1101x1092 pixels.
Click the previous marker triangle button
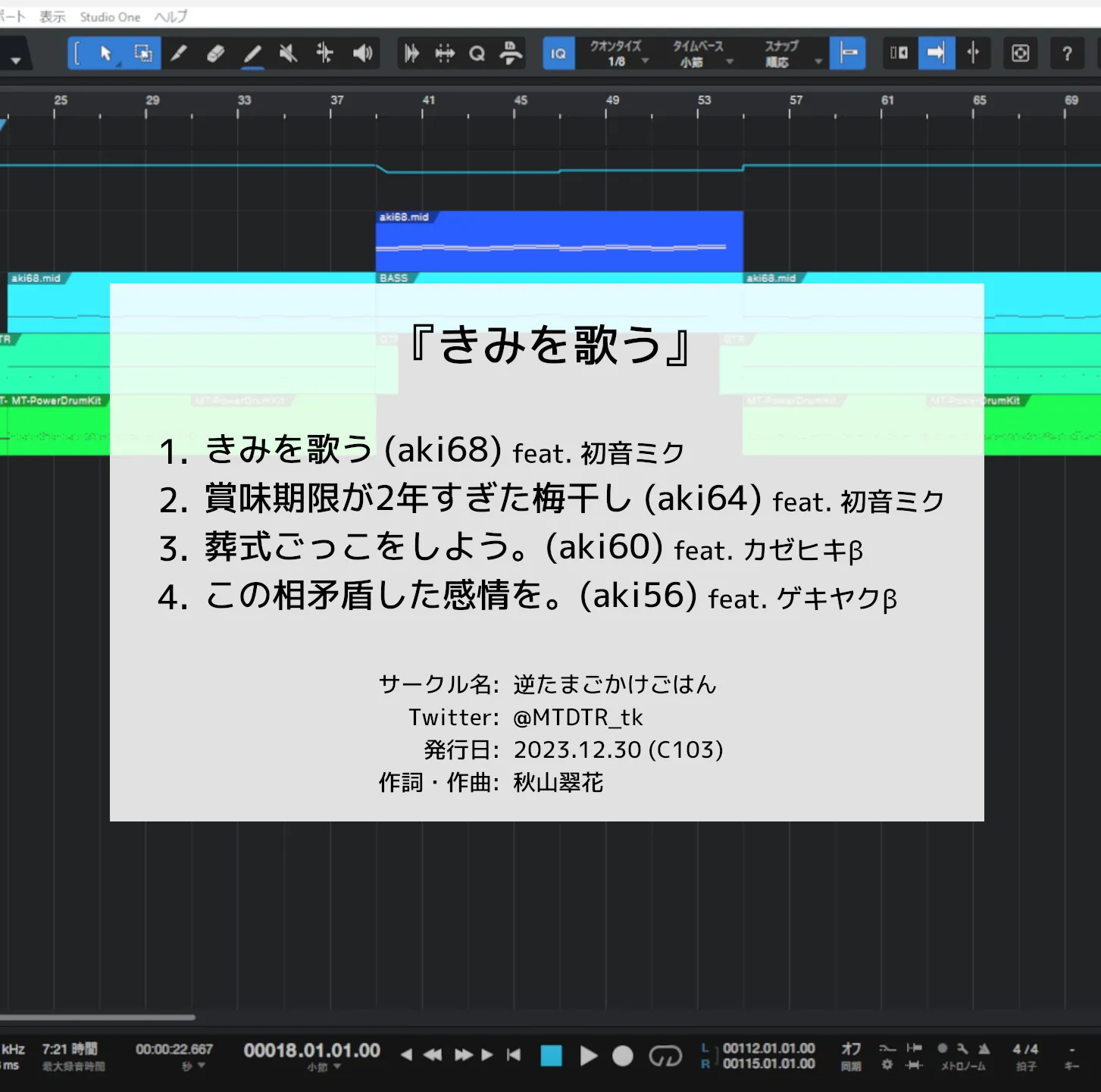click(x=407, y=1055)
